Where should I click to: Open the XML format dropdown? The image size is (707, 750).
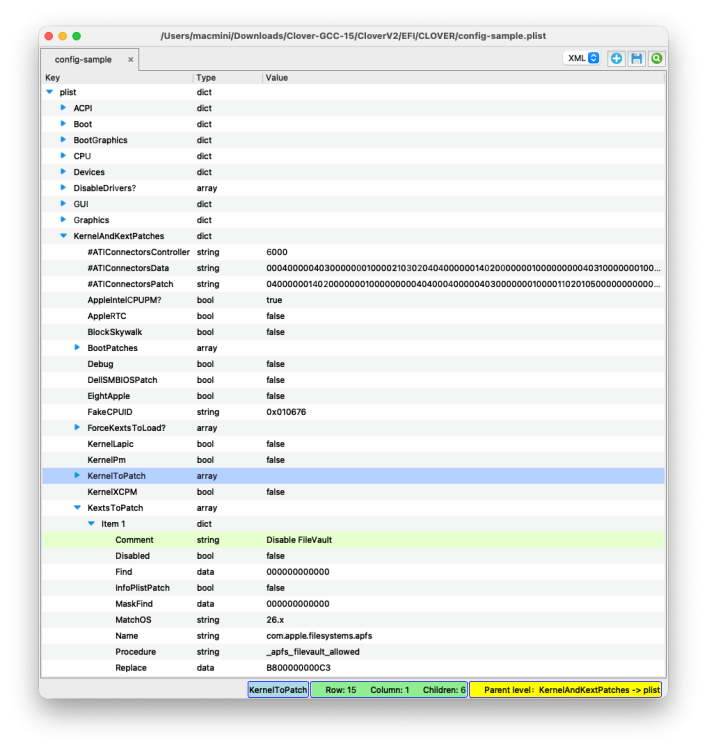(582, 58)
